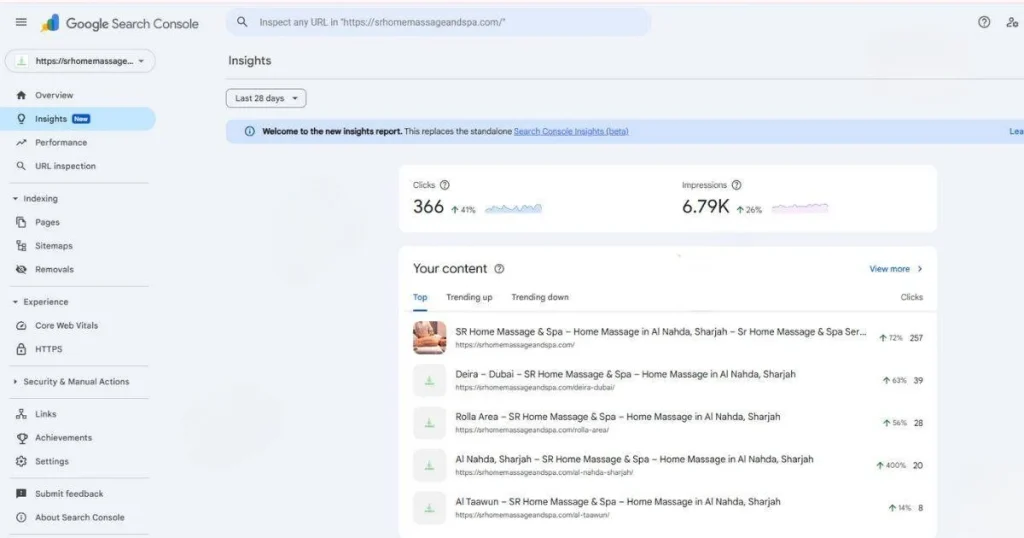Image resolution: width=1024 pixels, height=538 pixels.
Task: Click the help icon next to Impressions
Action: pos(737,185)
